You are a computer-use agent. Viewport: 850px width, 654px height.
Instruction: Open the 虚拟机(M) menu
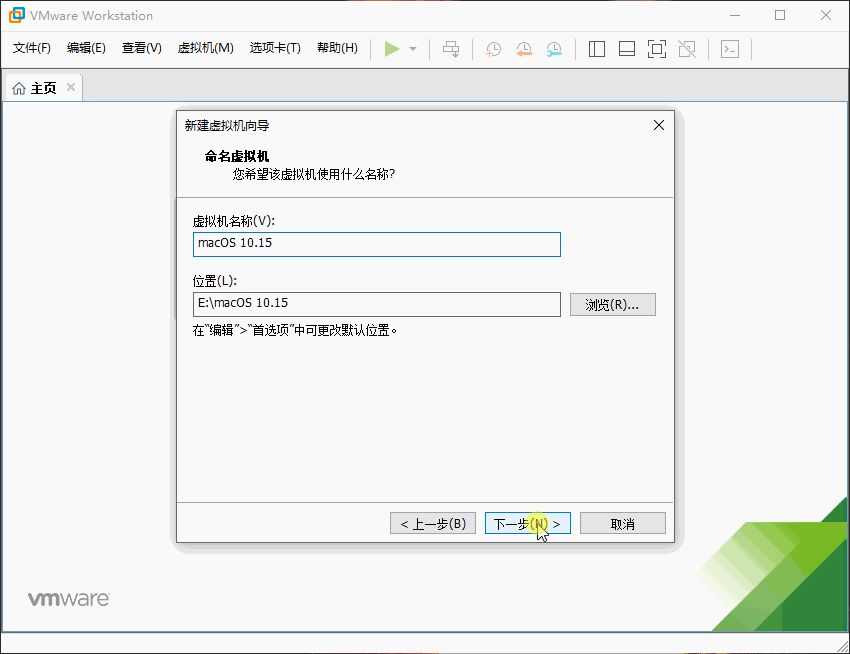coord(206,47)
